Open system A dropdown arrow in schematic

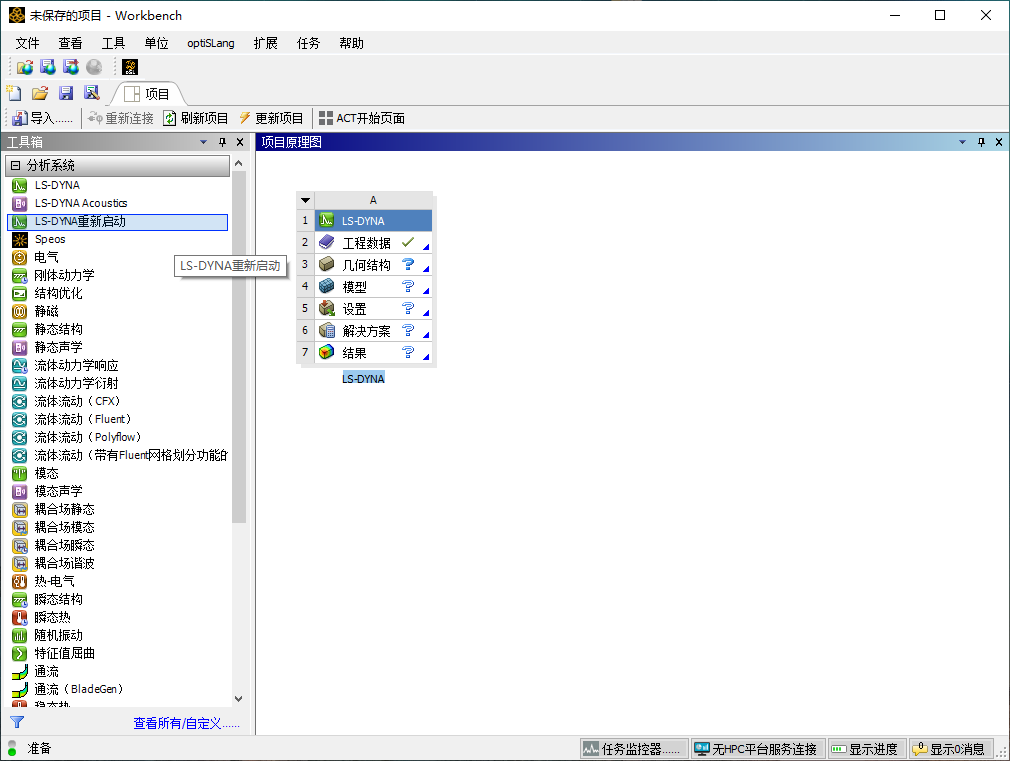(305, 200)
